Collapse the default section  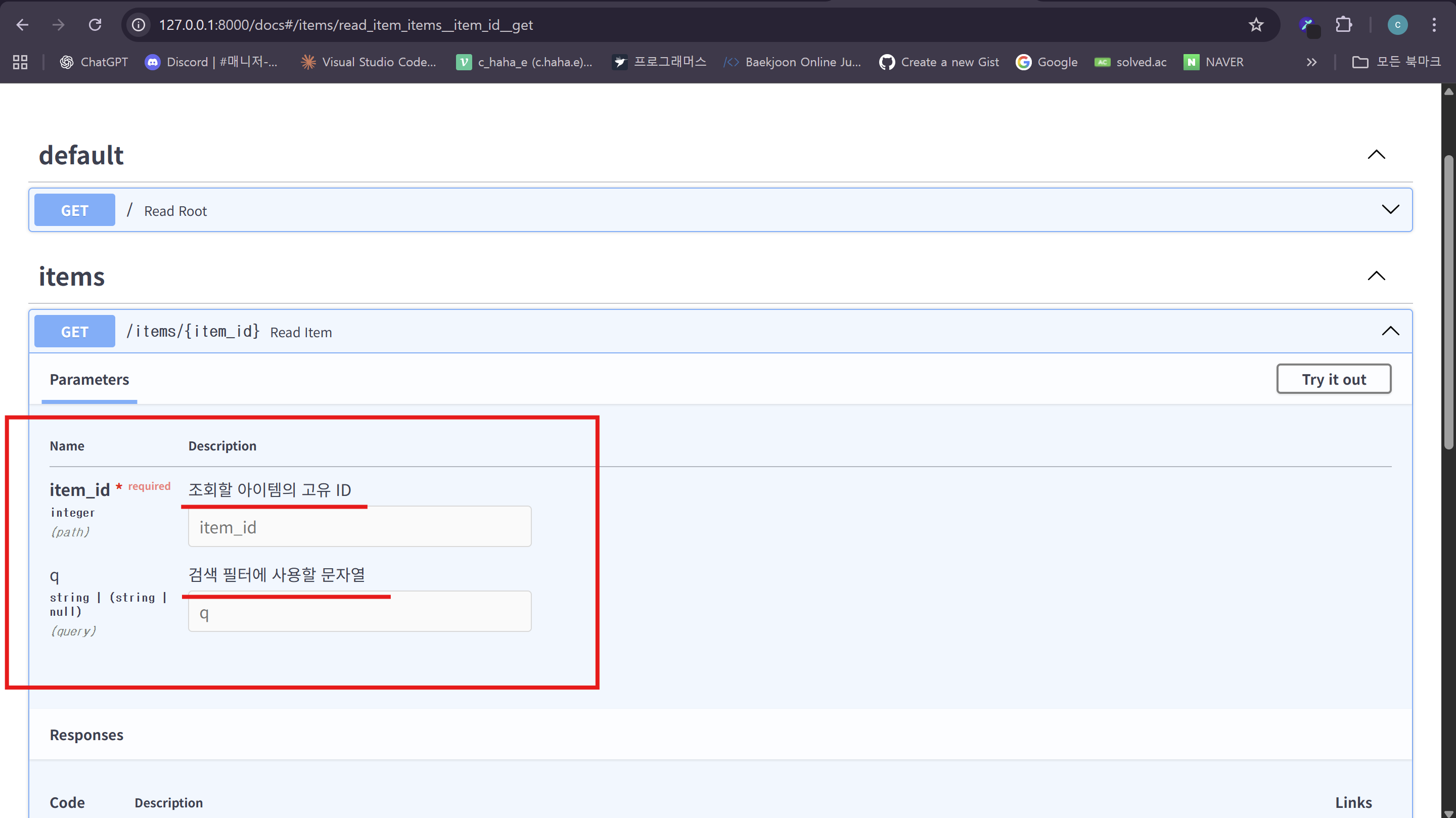pyautogui.click(x=1376, y=155)
